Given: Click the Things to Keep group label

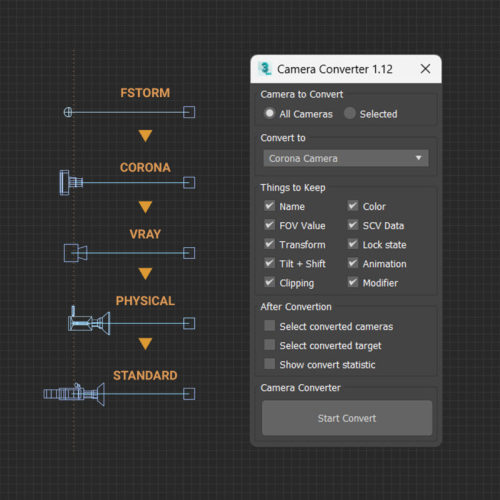Looking at the screenshot, I should [293, 188].
